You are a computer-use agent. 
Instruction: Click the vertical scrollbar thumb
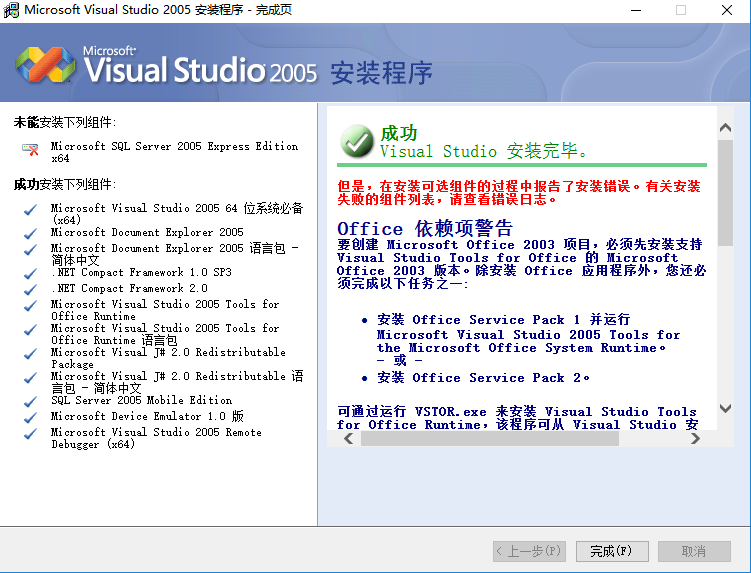pyautogui.click(x=726, y=193)
